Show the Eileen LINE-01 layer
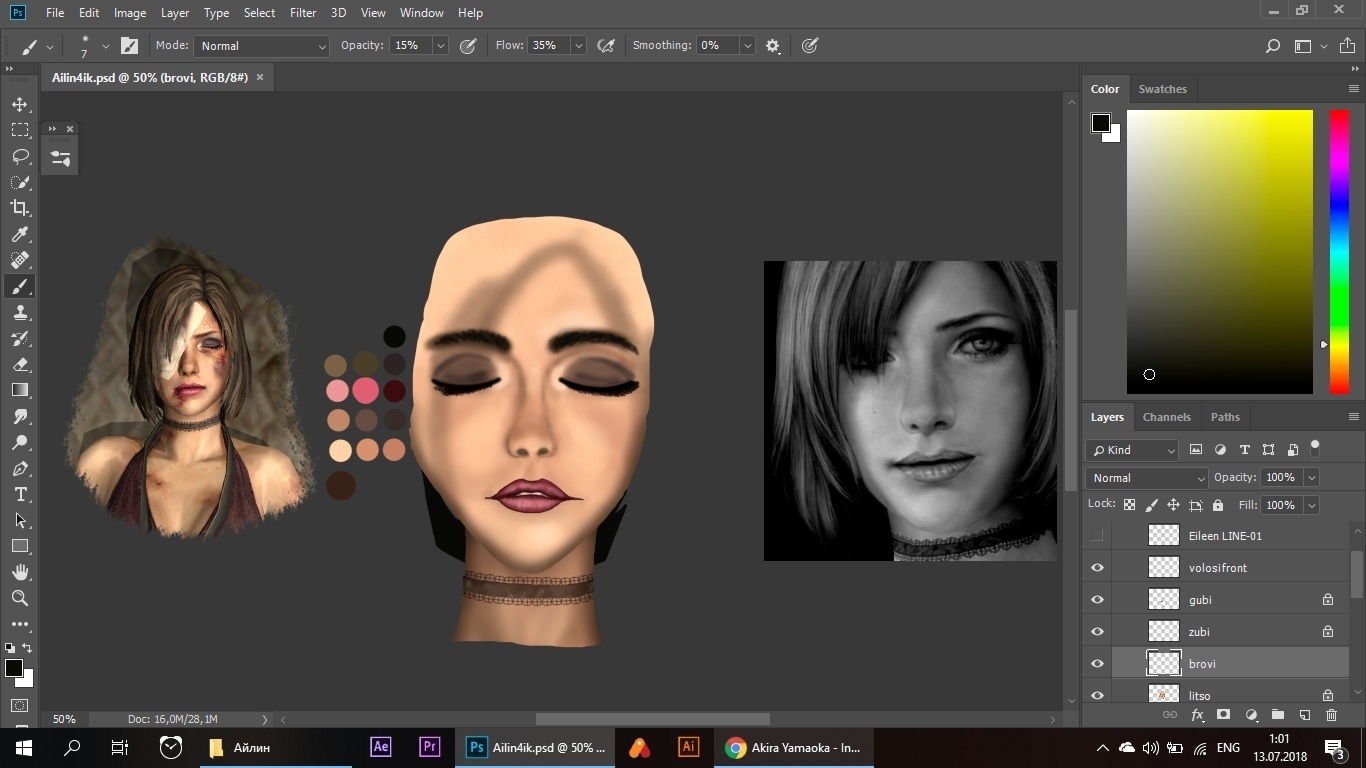The image size is (1366, 768). point(1097,536)
